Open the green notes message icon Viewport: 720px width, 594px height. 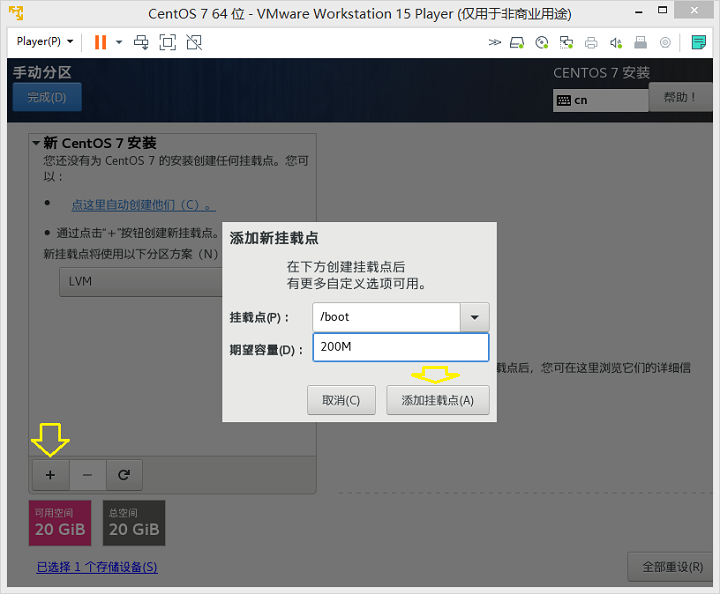(x=698, y=42)
